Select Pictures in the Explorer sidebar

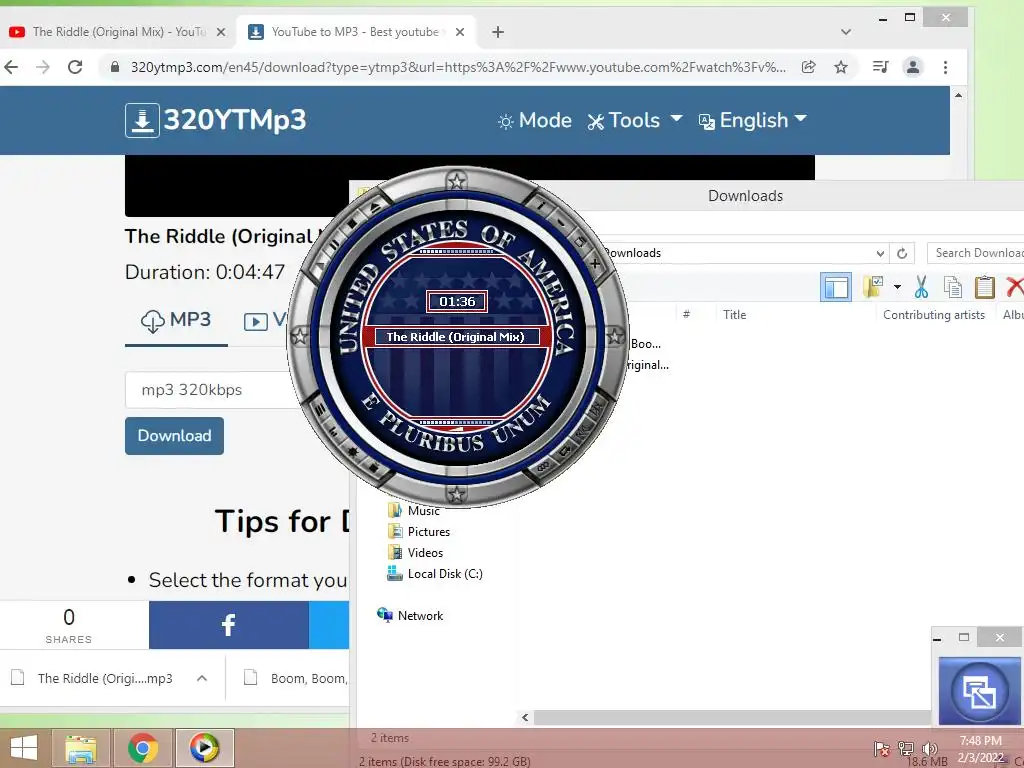pyautogui.click(x=419, y=532)
